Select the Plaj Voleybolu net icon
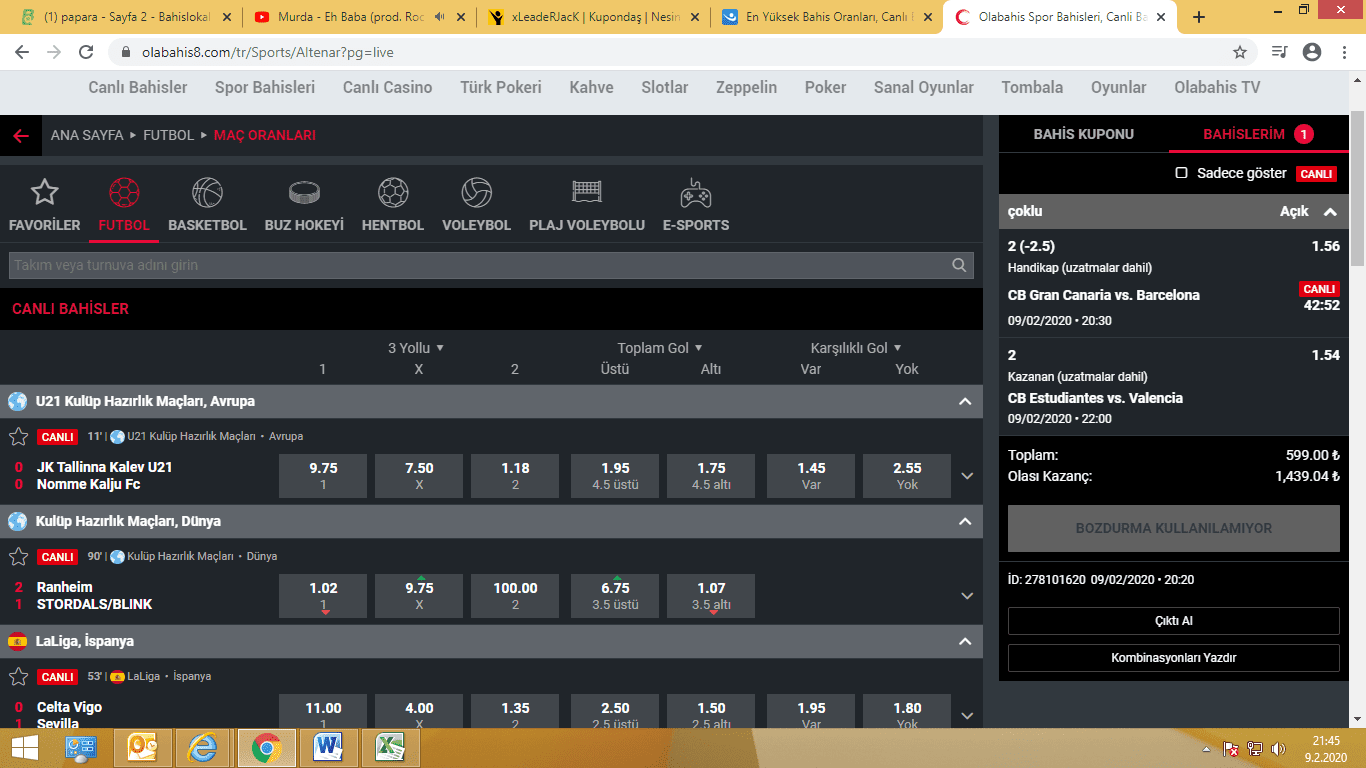Viewport: 1366px width, 768px height. click(587, 191)
